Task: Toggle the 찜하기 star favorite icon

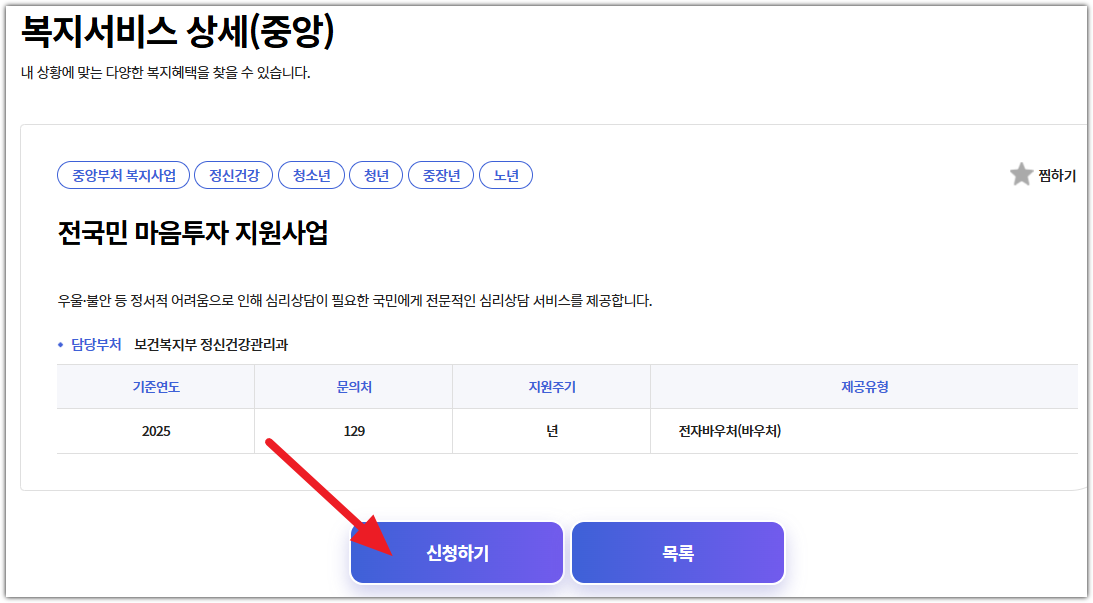Action: 1023,175
